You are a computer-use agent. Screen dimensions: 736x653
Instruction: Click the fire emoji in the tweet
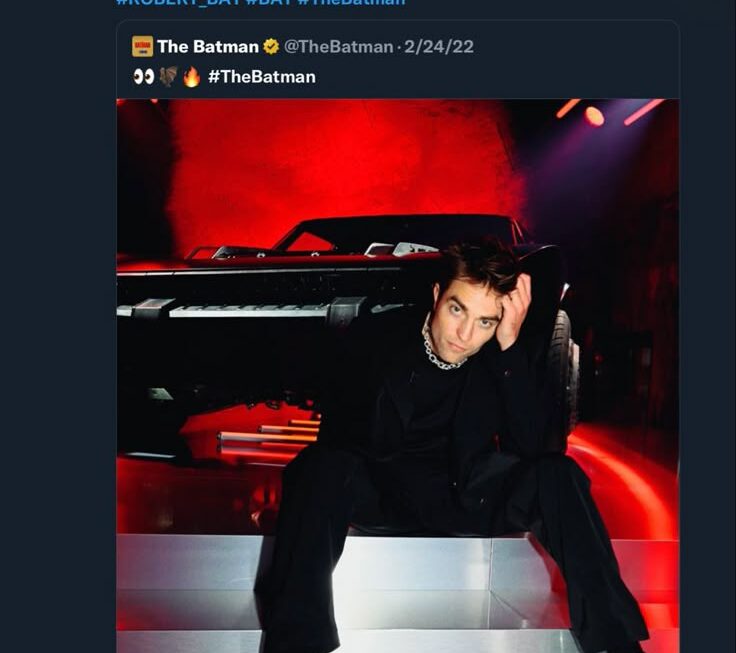(x=191, y=77)
